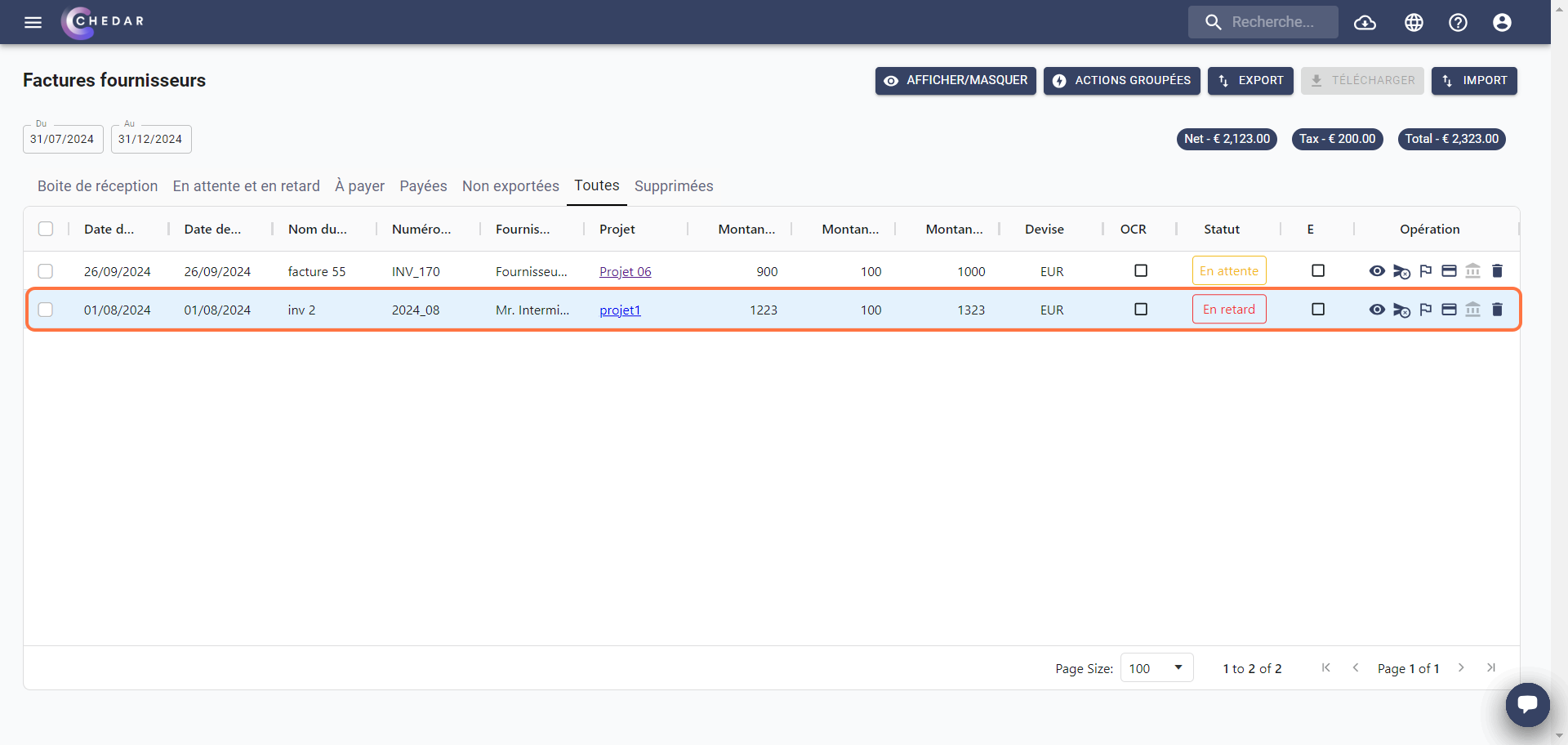This screenshot has height=745, width=1568.
Task: Toggle OCR checkbox for facture 55
Action: tap(1141, 270)
